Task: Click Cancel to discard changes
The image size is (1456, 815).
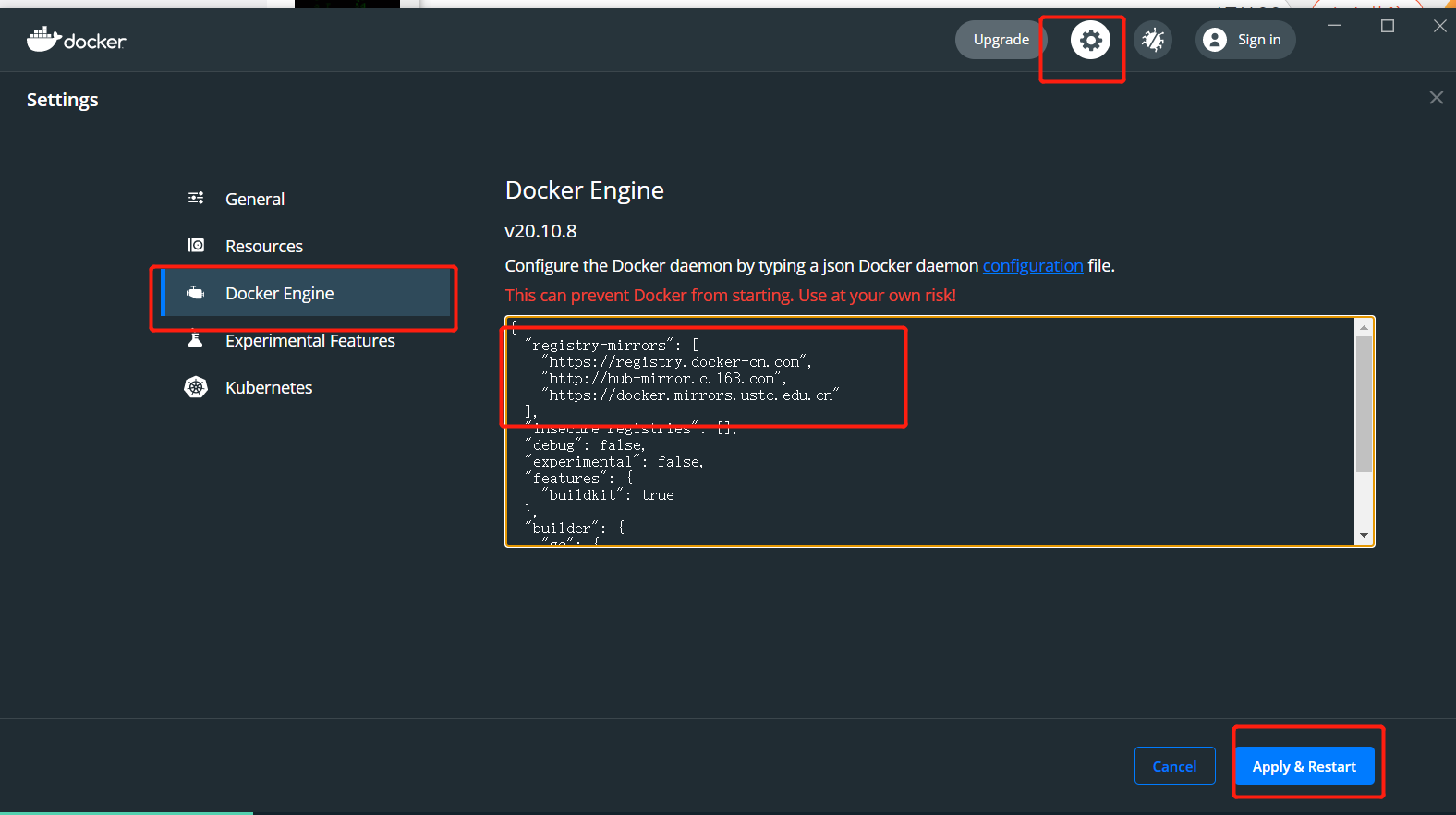Action: click(1174, 766)
